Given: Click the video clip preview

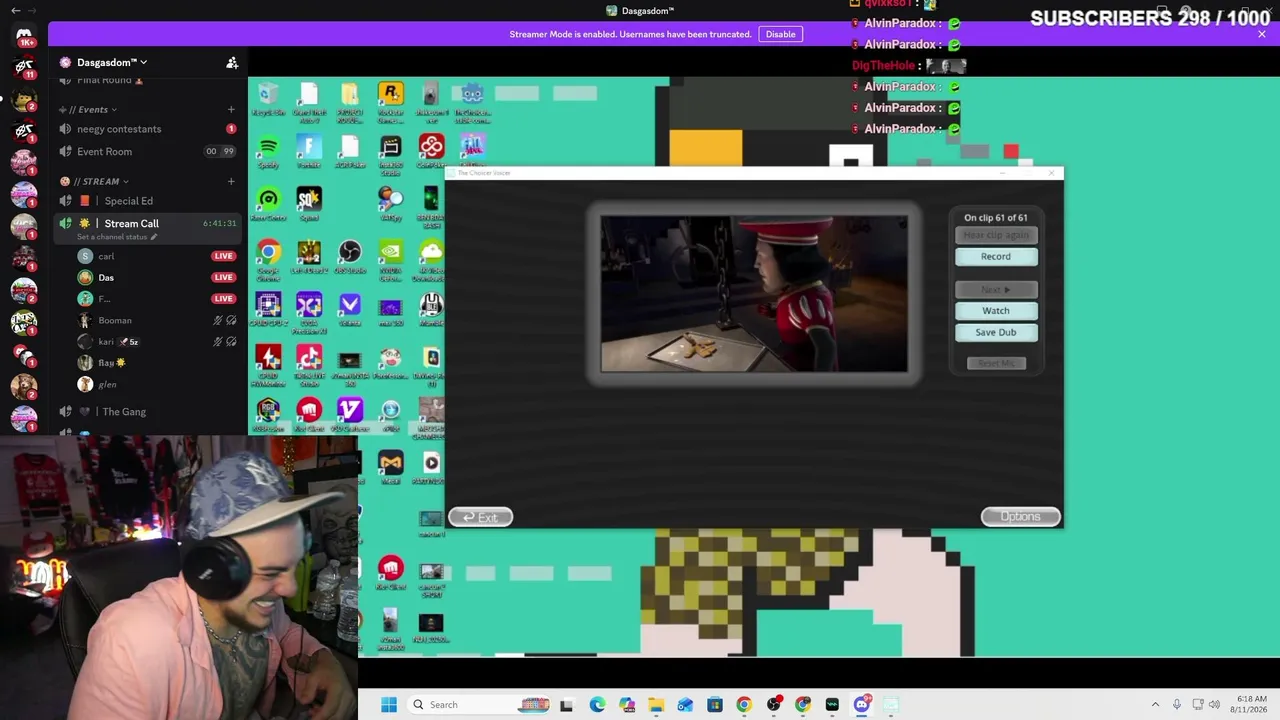Looking at the screenshot, I should click(x=754, y=294).
